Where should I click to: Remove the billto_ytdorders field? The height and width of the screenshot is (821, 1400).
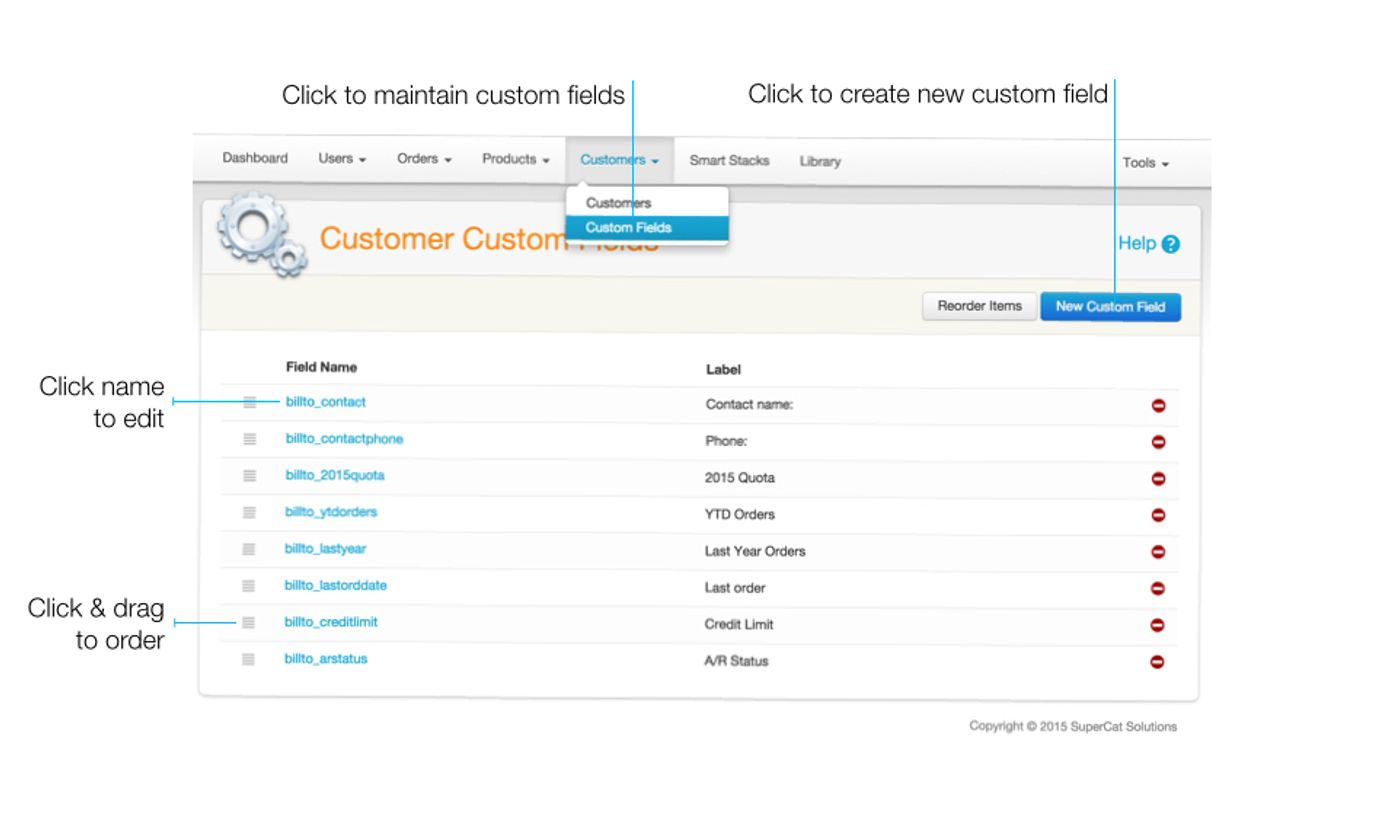coord(1158,515)
